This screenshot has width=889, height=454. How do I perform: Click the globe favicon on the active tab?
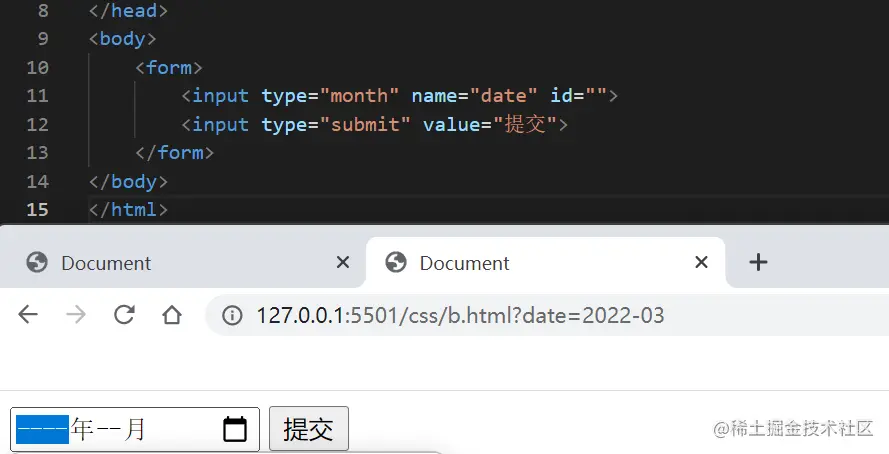click(395, 262)
